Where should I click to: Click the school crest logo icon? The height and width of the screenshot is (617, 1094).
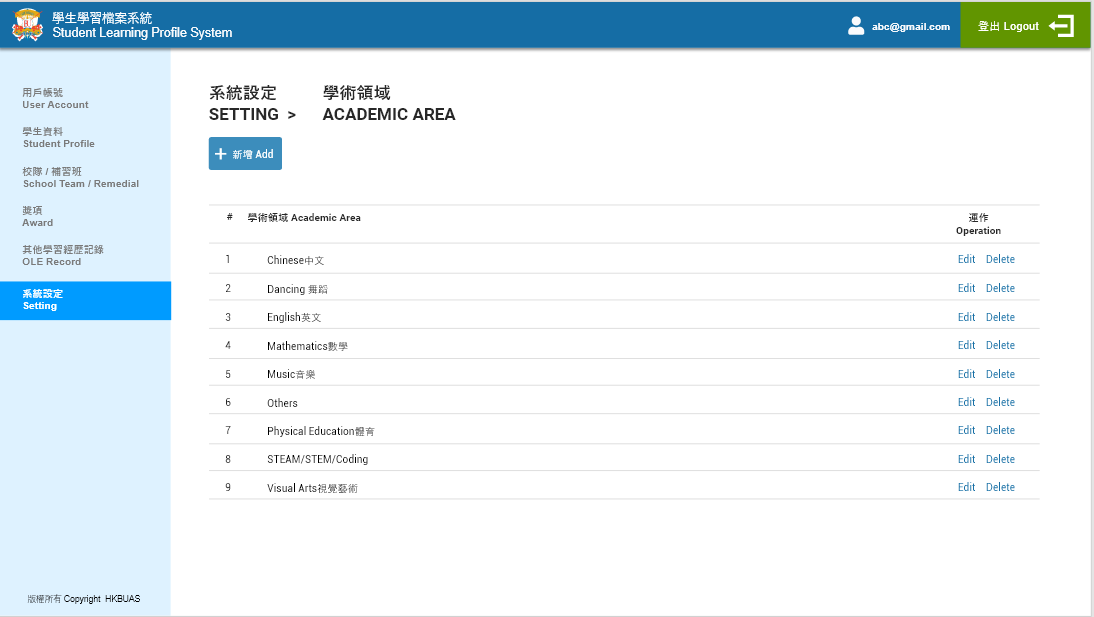[28, 25]
